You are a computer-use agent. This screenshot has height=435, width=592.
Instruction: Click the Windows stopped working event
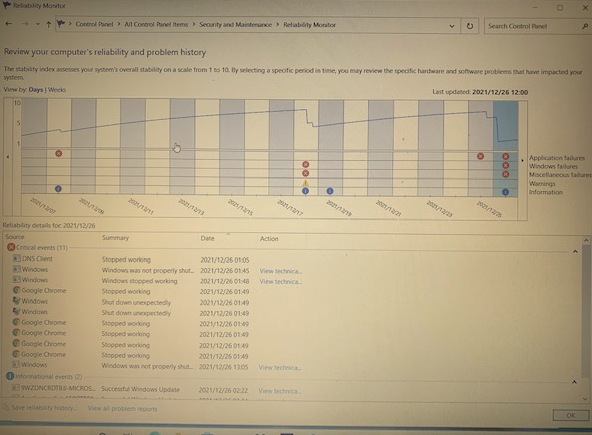(157, 281)
